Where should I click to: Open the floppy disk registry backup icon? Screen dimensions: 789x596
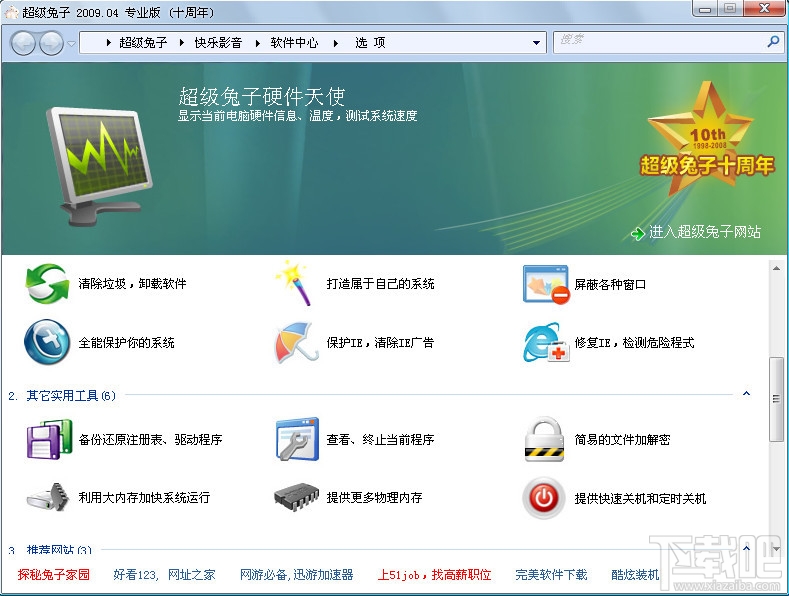(49, 439)
